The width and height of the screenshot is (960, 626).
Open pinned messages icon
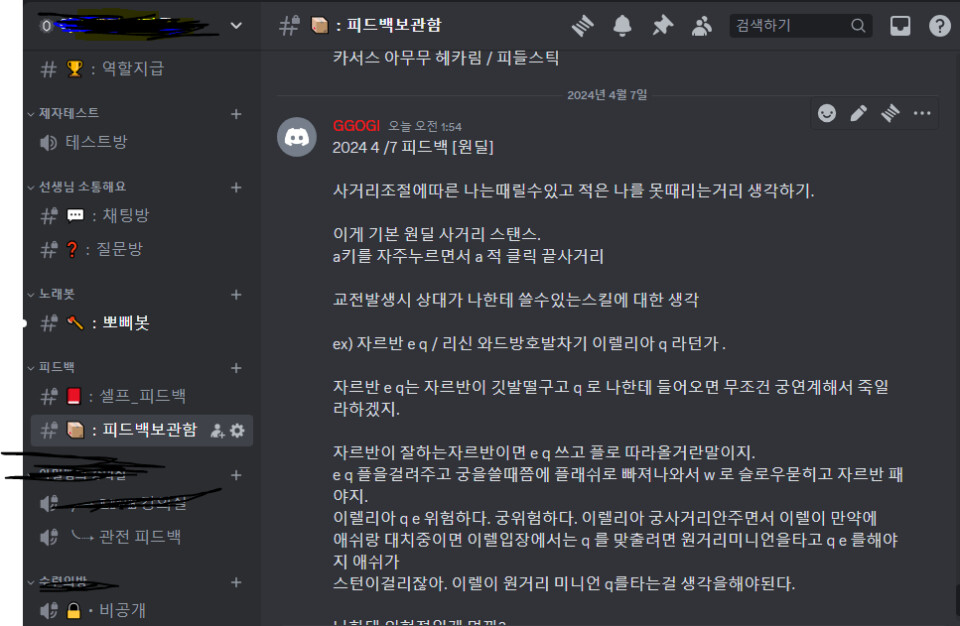[662, 26]
